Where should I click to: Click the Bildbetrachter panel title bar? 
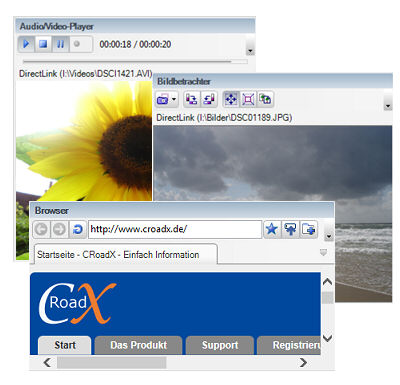[273, 81]
